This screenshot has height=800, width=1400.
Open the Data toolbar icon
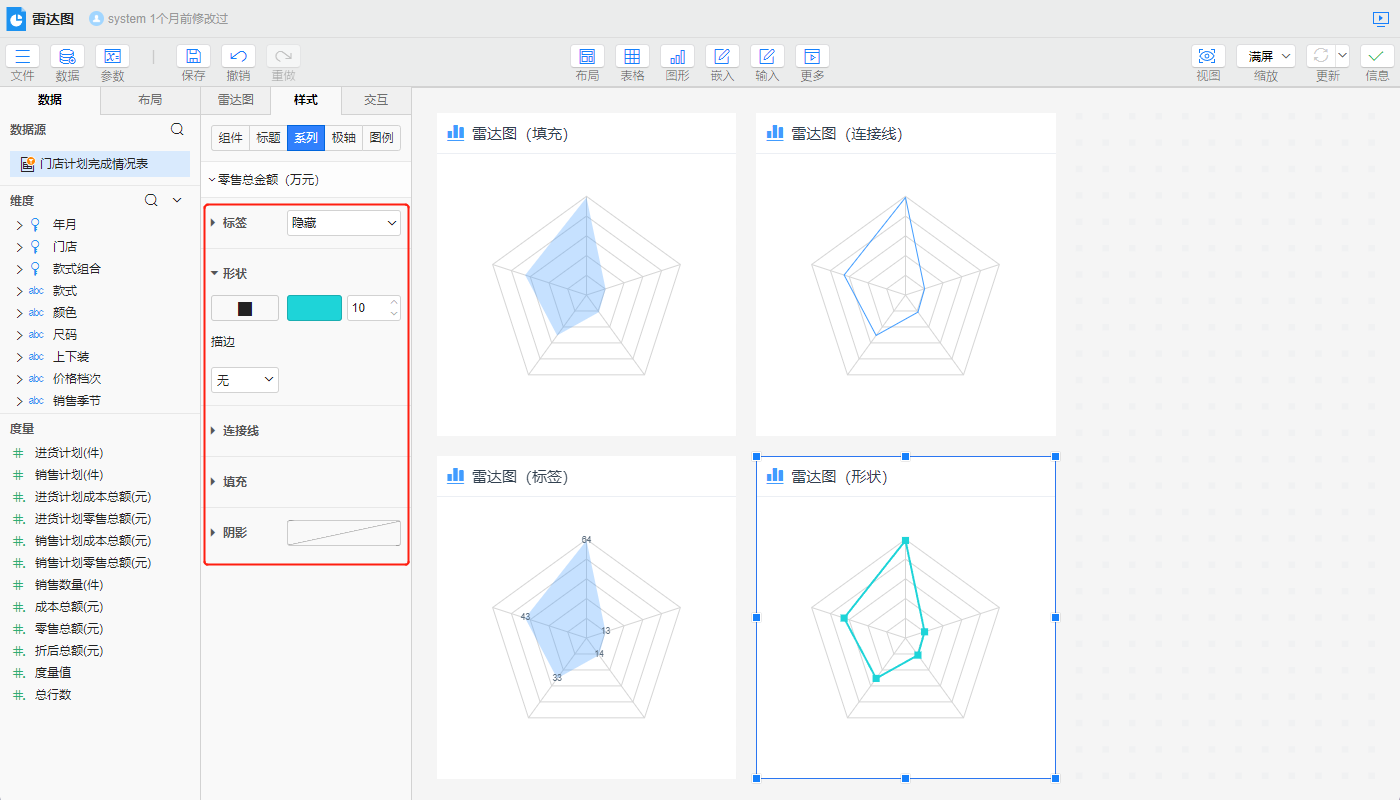click(67, 57)
